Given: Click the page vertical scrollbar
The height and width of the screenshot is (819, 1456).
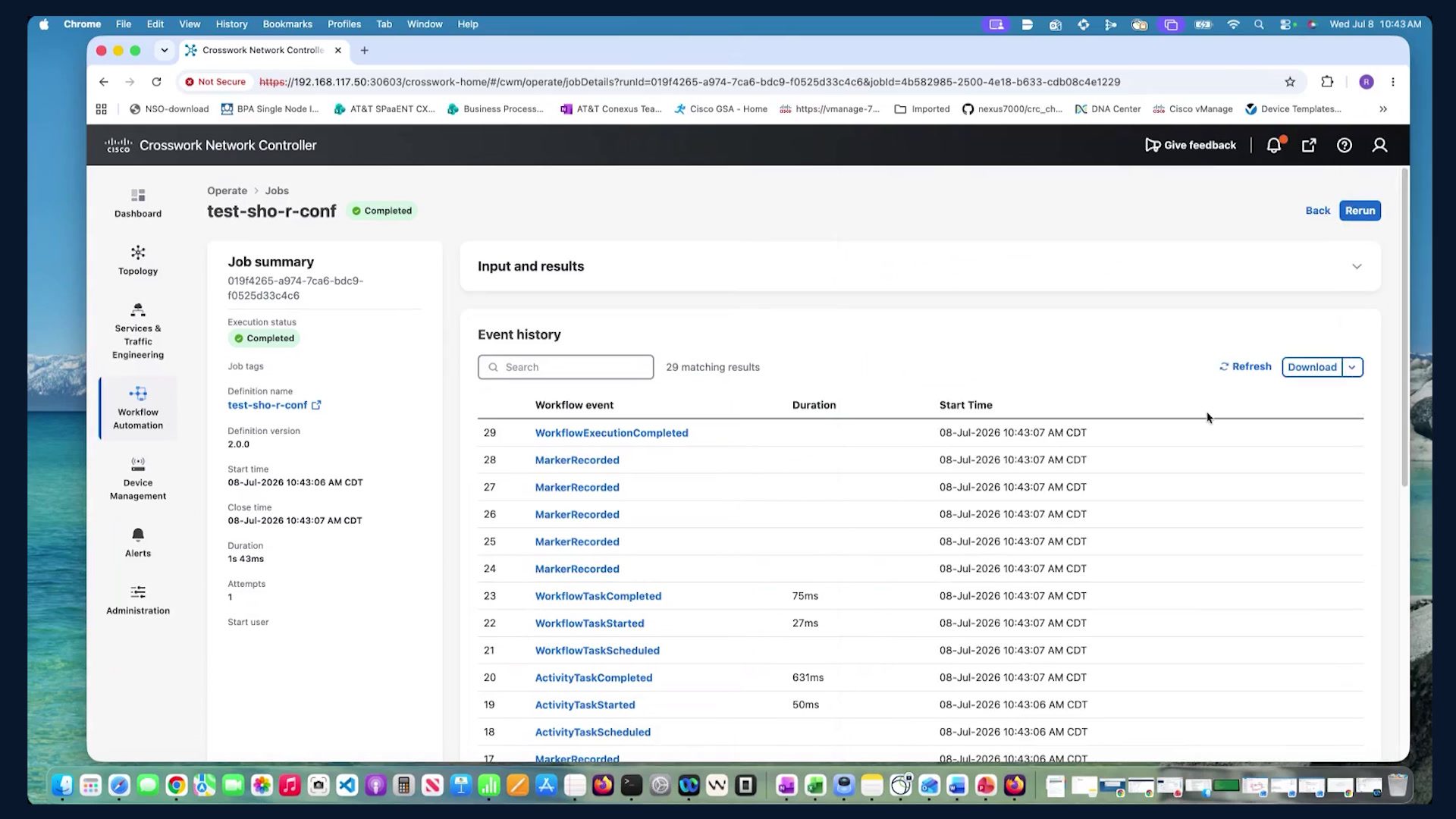Looking at the screenshot, I should pyautogui.click(x=1404, y=328).
